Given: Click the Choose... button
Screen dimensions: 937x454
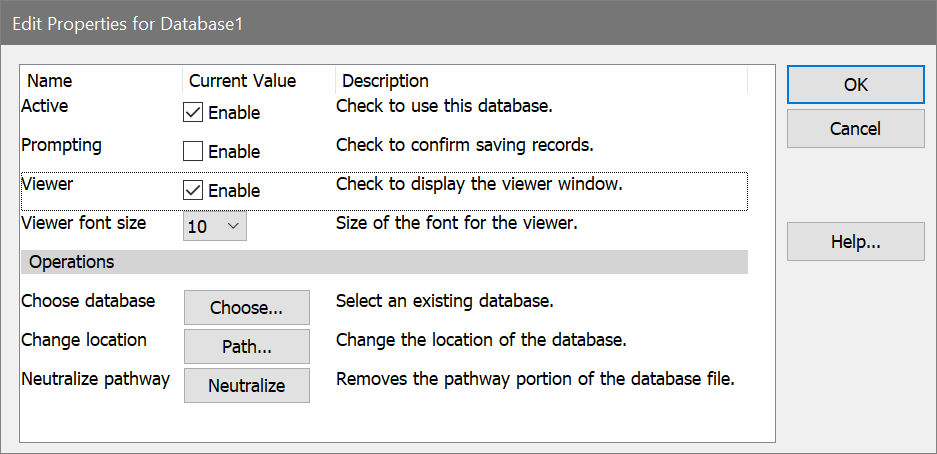Looking at the screenshot, I should (246, 308).
